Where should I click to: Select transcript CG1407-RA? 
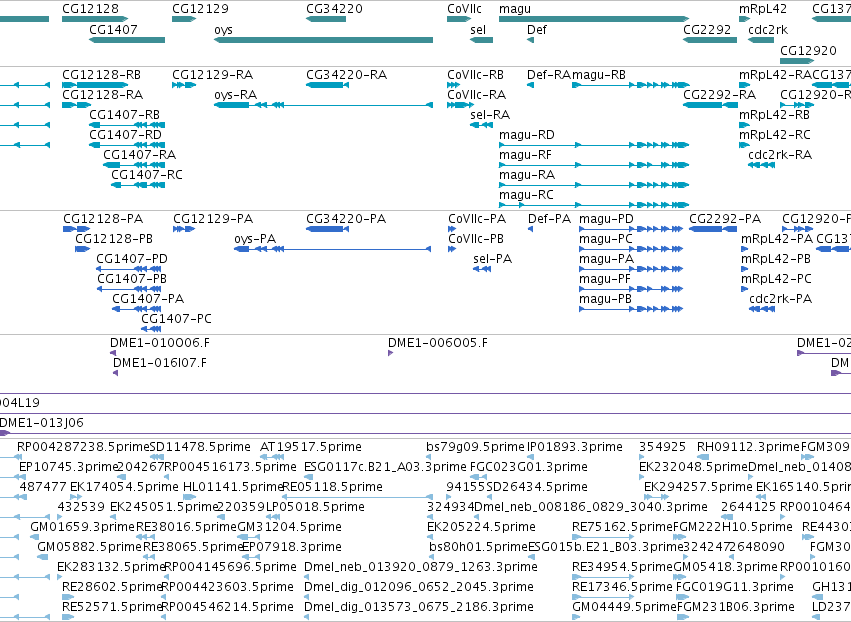[x=140, y=155]
